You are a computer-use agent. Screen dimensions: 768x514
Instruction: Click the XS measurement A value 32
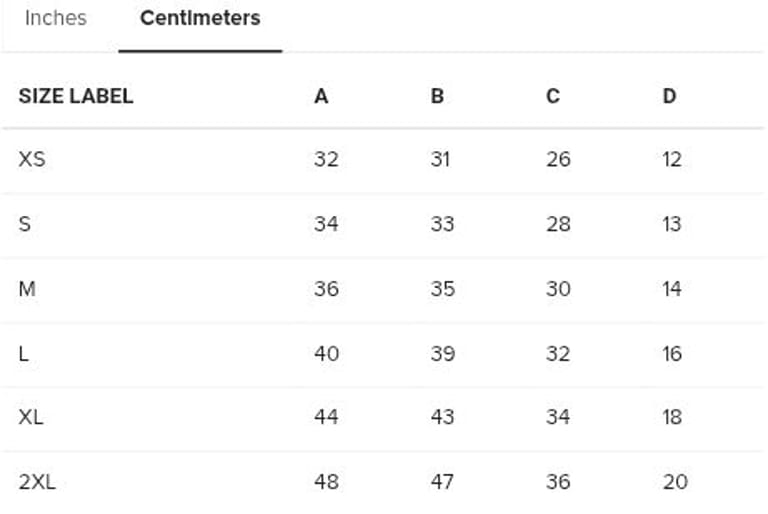tap(326, 159)
